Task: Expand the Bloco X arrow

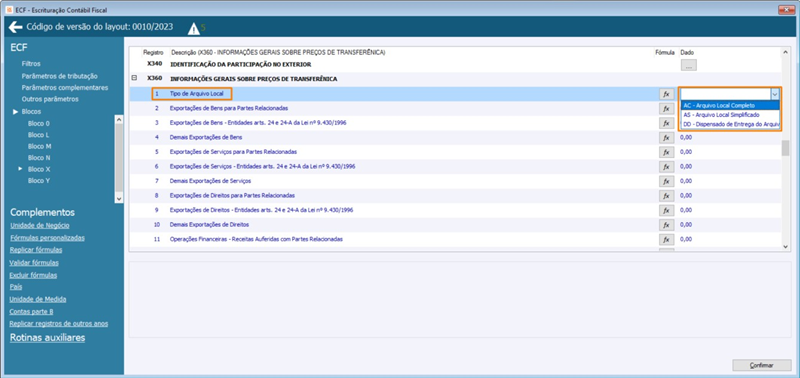Action: [x=21, y=168]
